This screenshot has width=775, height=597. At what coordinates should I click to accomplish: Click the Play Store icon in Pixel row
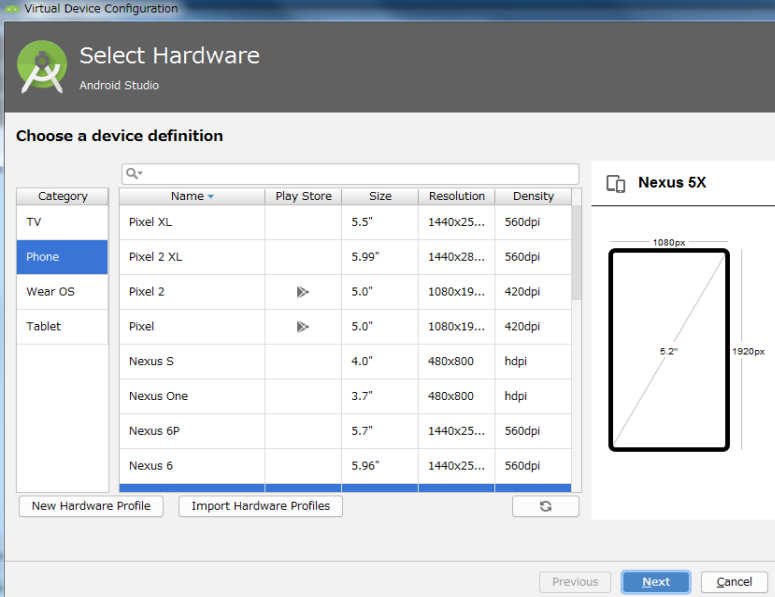point(302,327)
